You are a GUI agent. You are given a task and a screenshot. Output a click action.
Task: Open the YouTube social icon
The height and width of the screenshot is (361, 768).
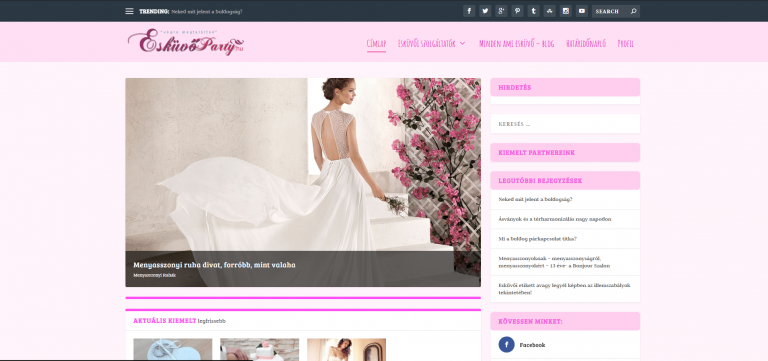tap(582, 11)
